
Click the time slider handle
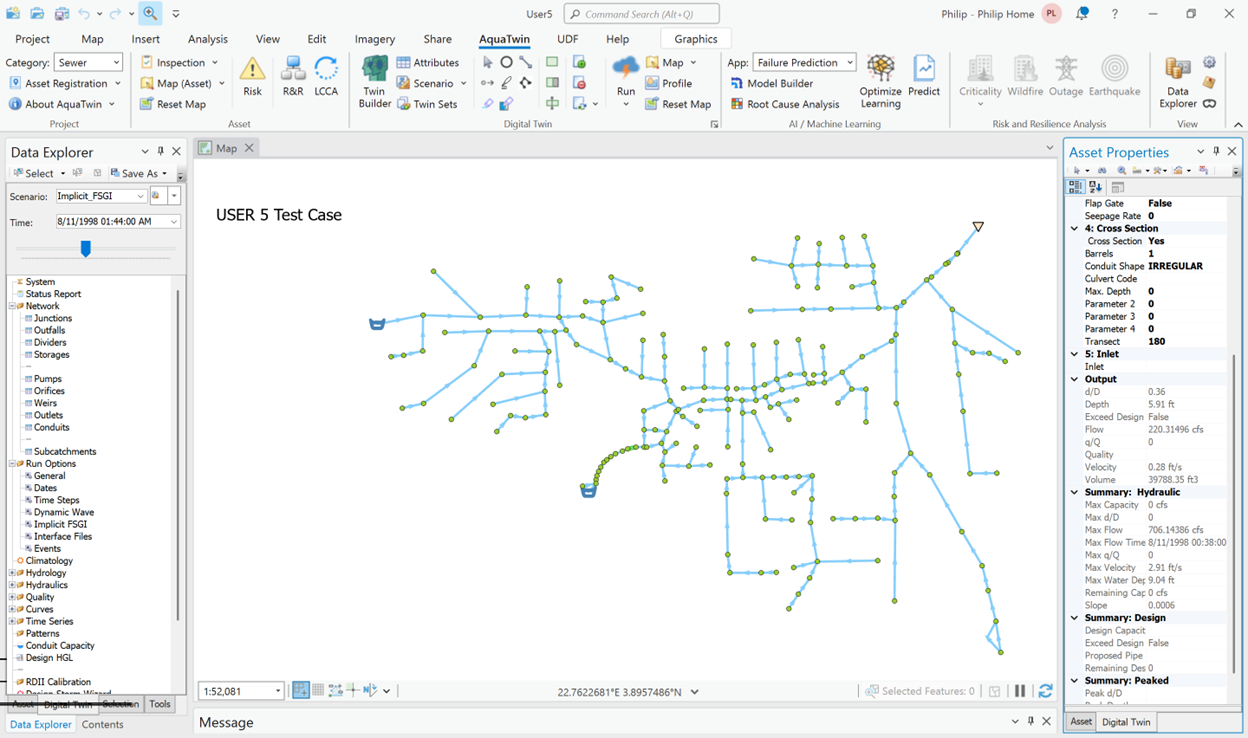pos(86,248)
